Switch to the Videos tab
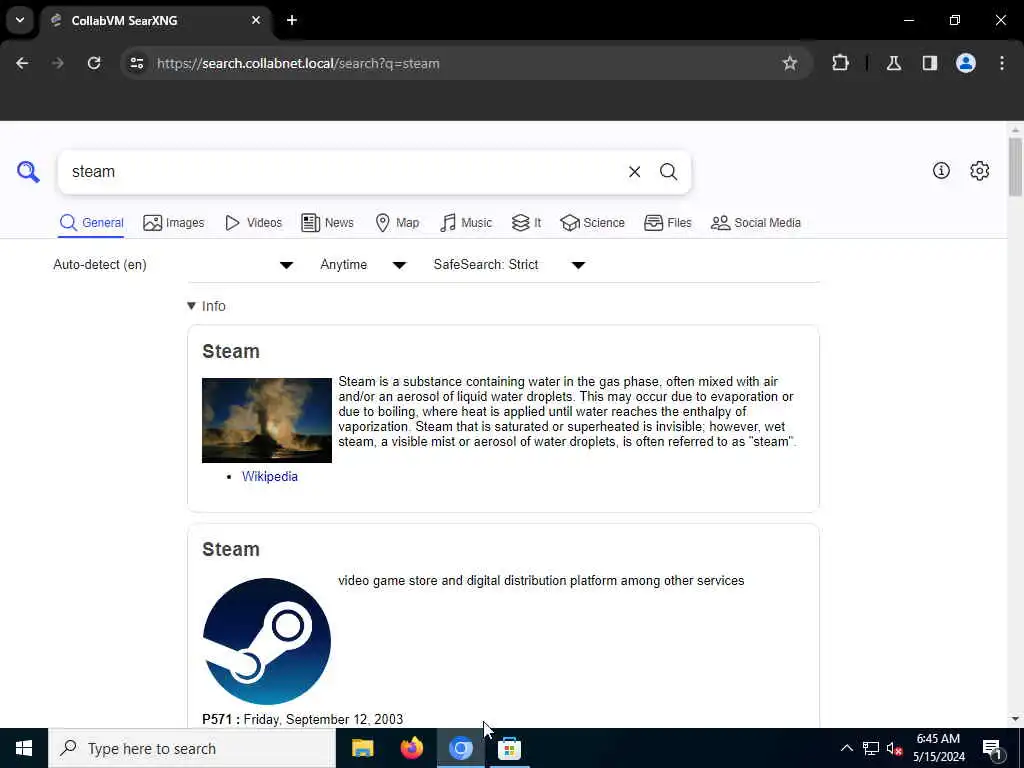Screen dimensions: 1024x768 pos(253,223)
